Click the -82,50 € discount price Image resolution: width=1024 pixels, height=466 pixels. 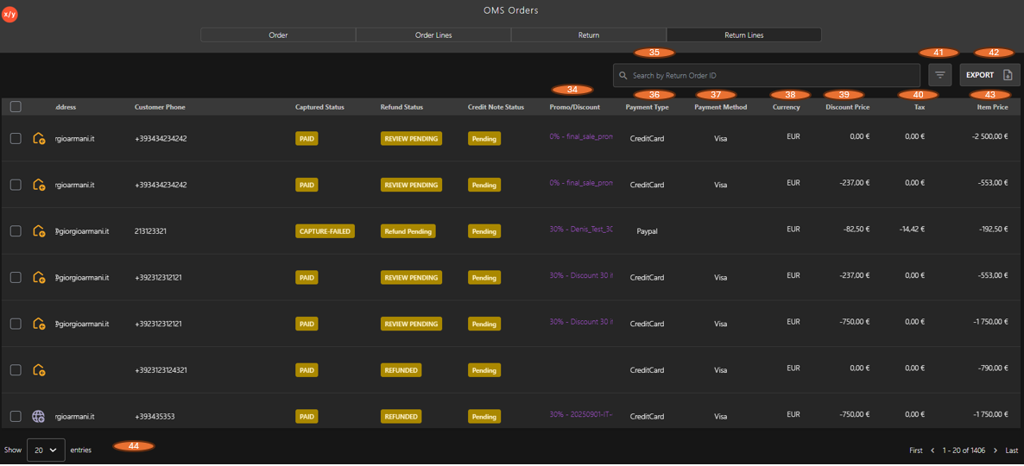pyautogui.click(x=856, y=229)
